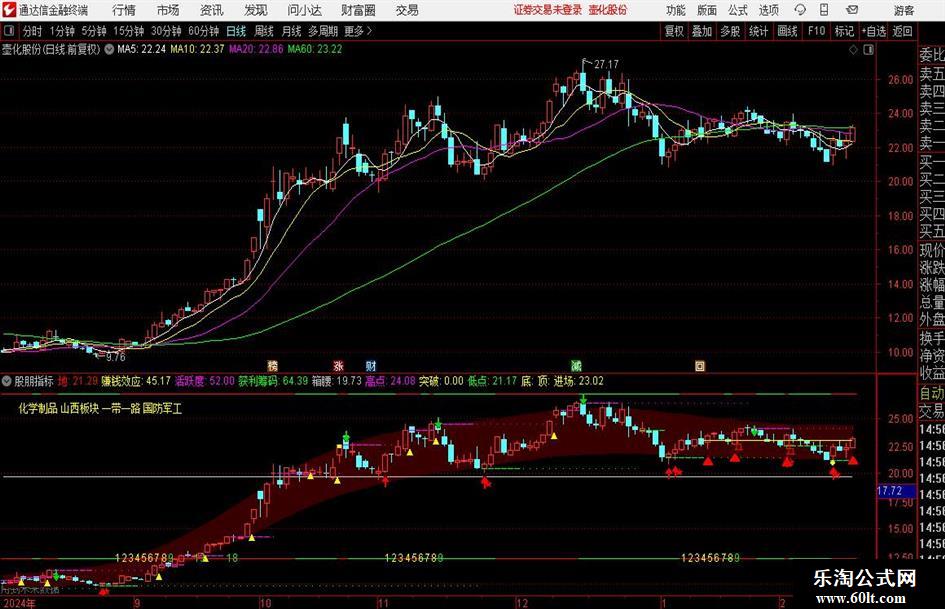The width and height of the screenshot is (945, 609).
Task: Toggle the right info panel icon
Action: coord(868,50)
